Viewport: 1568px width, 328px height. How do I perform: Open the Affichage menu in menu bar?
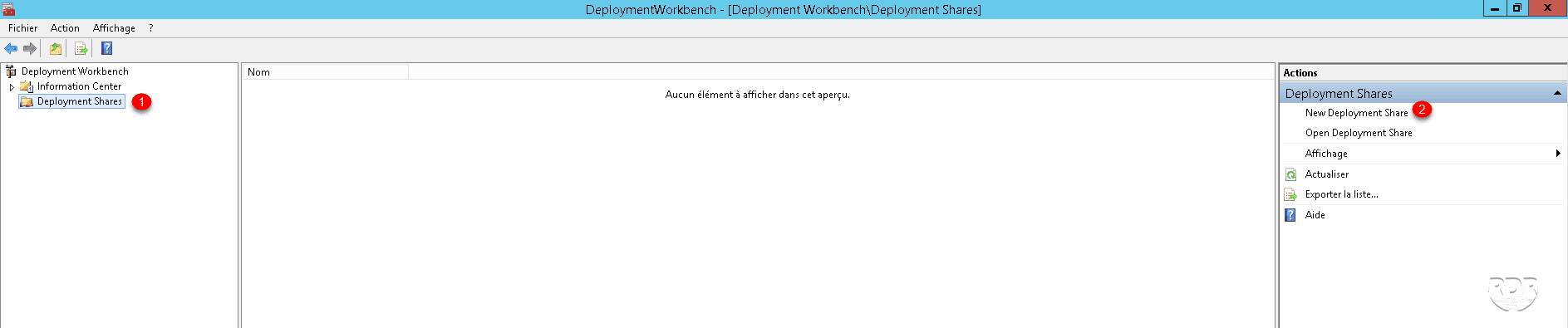coord(114,28)
